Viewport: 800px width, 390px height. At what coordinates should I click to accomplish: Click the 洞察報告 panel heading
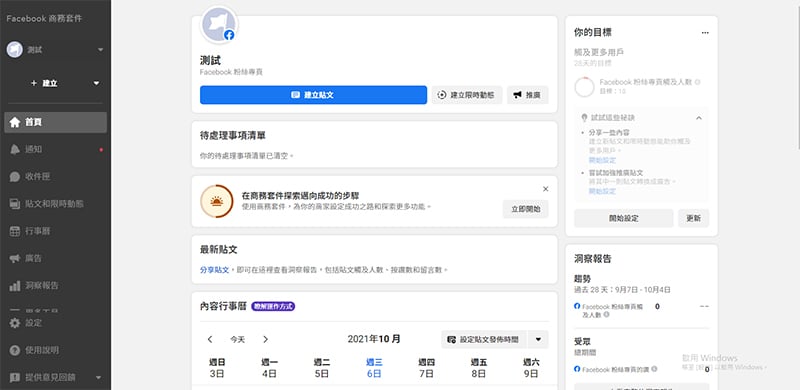593,259
